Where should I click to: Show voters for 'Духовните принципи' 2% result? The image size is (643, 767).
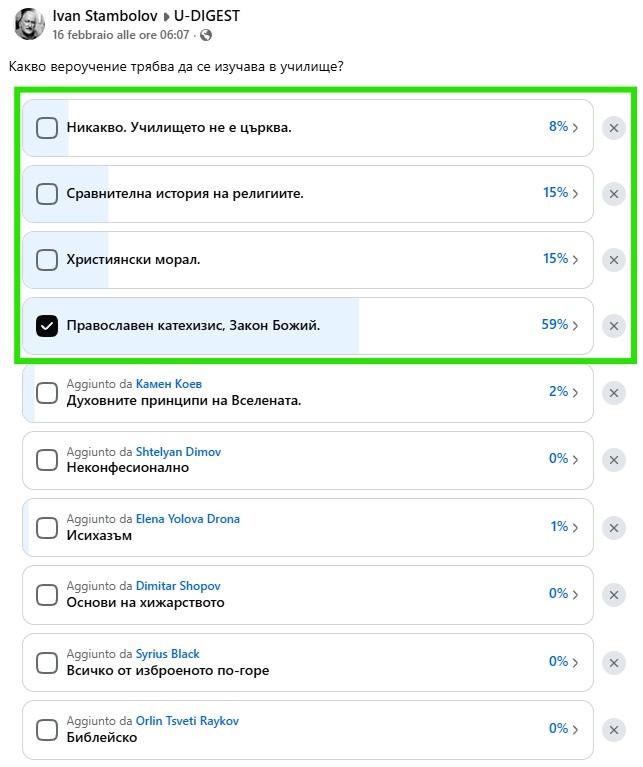[563, 392]
